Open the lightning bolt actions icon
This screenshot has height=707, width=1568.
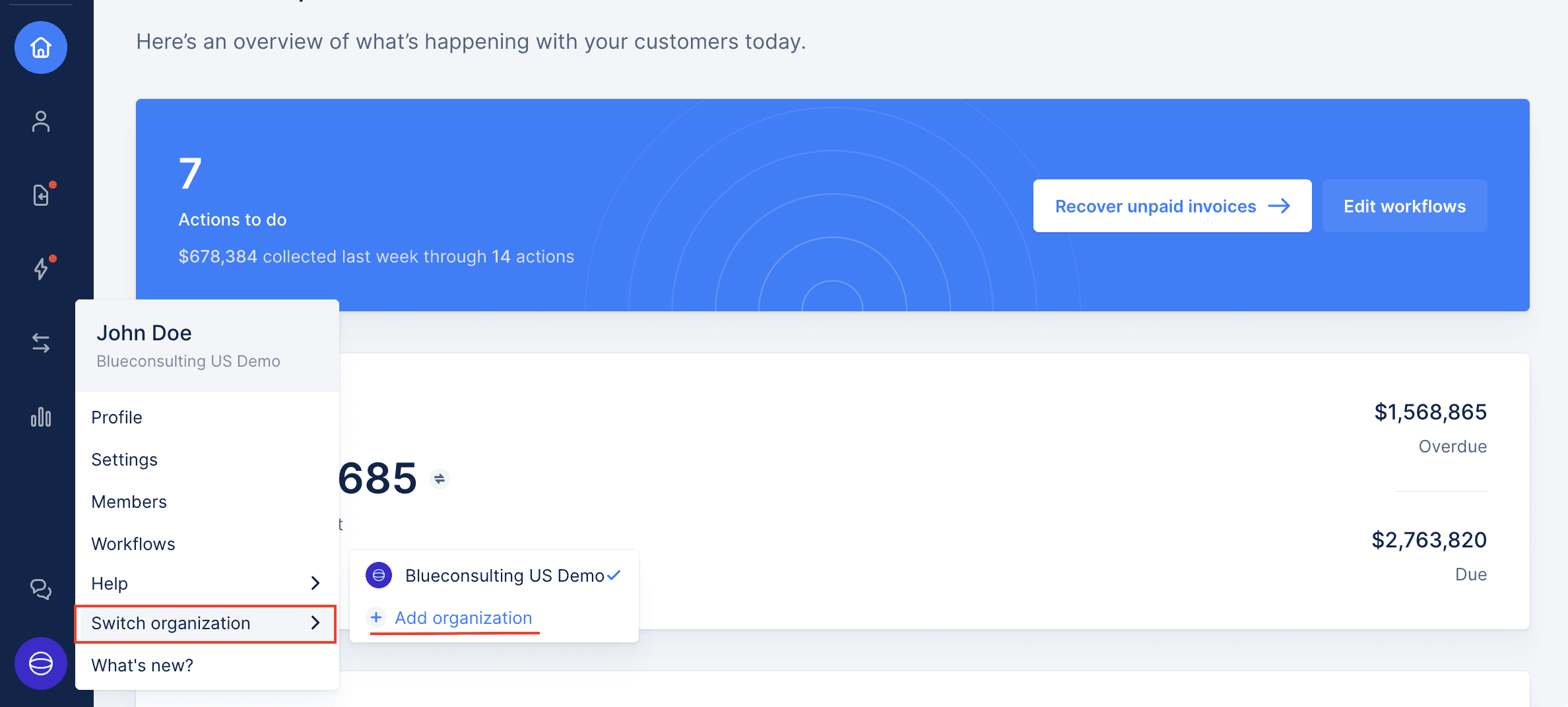click(x=41, y=269)
